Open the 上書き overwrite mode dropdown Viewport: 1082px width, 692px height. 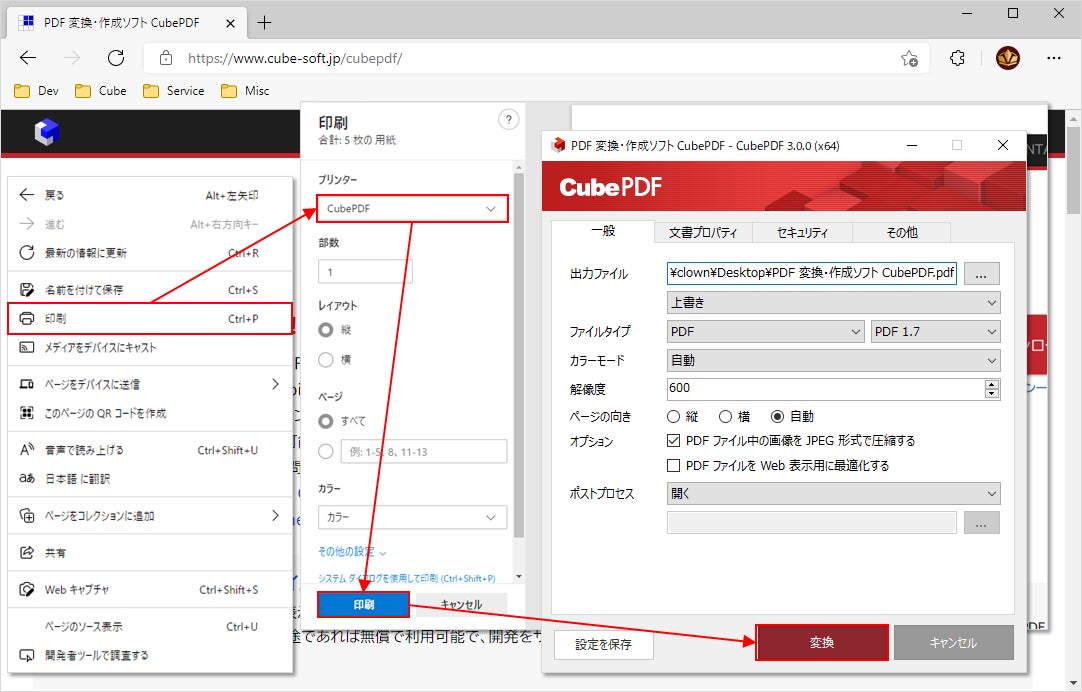(834, 303)
